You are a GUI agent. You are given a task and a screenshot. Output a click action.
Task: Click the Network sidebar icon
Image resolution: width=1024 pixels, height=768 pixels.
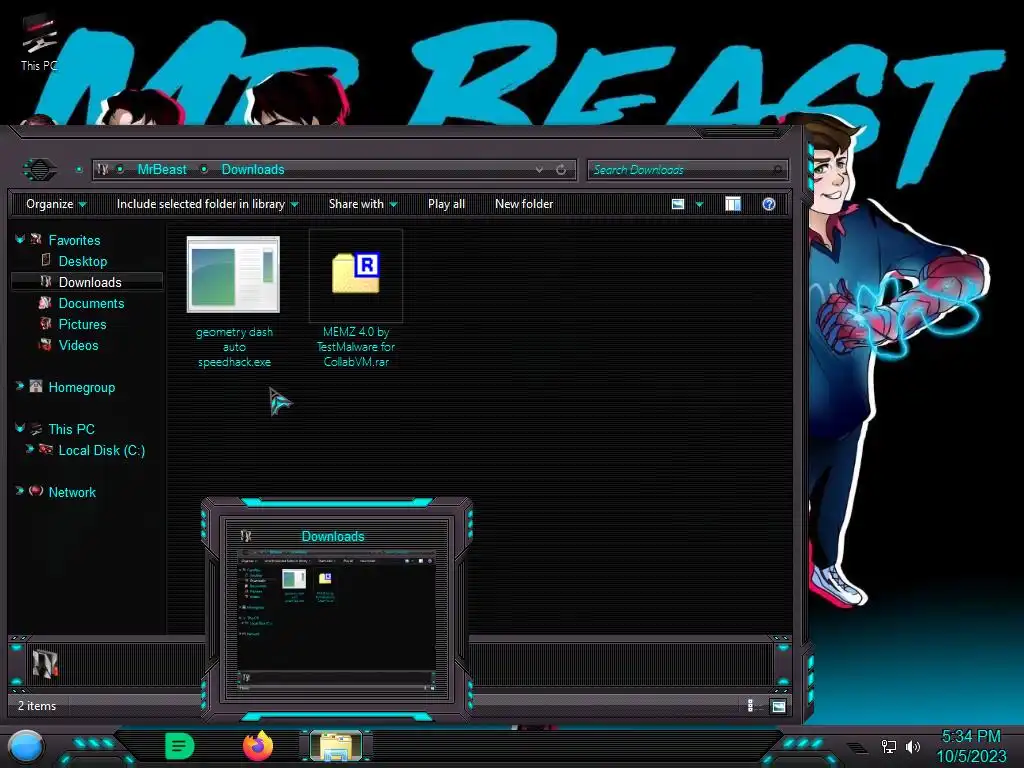[36, 490]
